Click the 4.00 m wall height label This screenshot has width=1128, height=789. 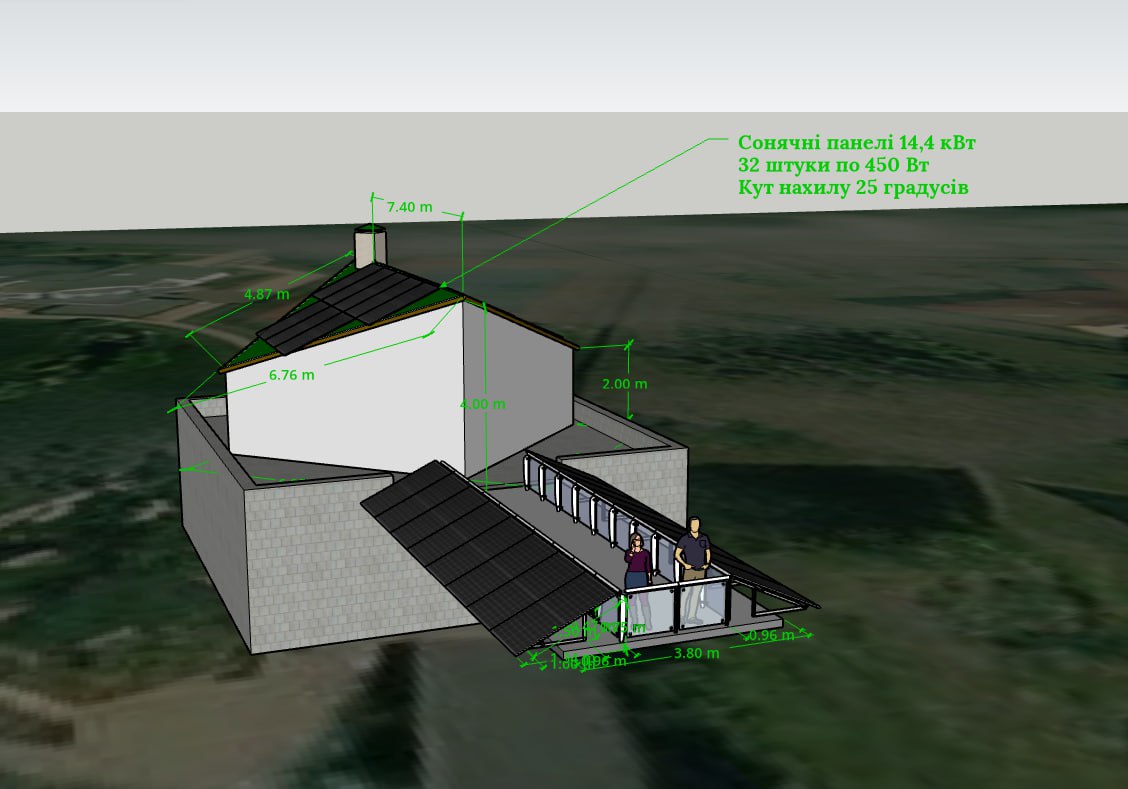click(482, 404)
